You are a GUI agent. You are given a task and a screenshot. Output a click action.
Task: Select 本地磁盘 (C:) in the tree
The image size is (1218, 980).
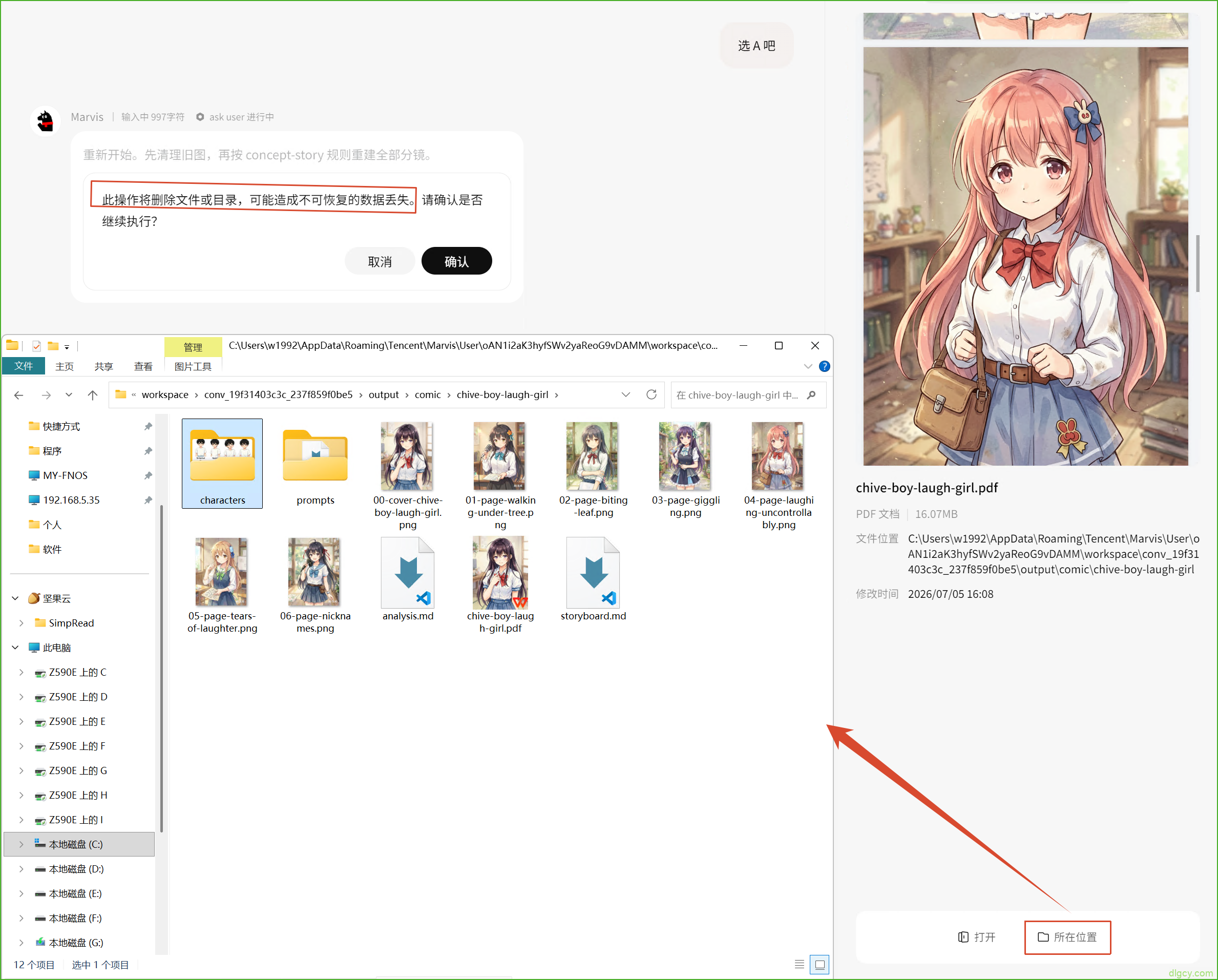(x=79, y=844)
